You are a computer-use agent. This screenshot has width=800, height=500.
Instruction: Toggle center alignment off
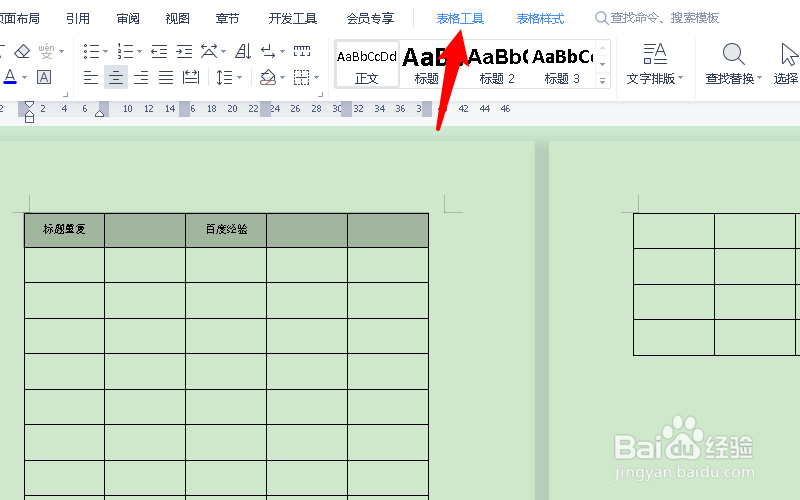tap(116, 78)
